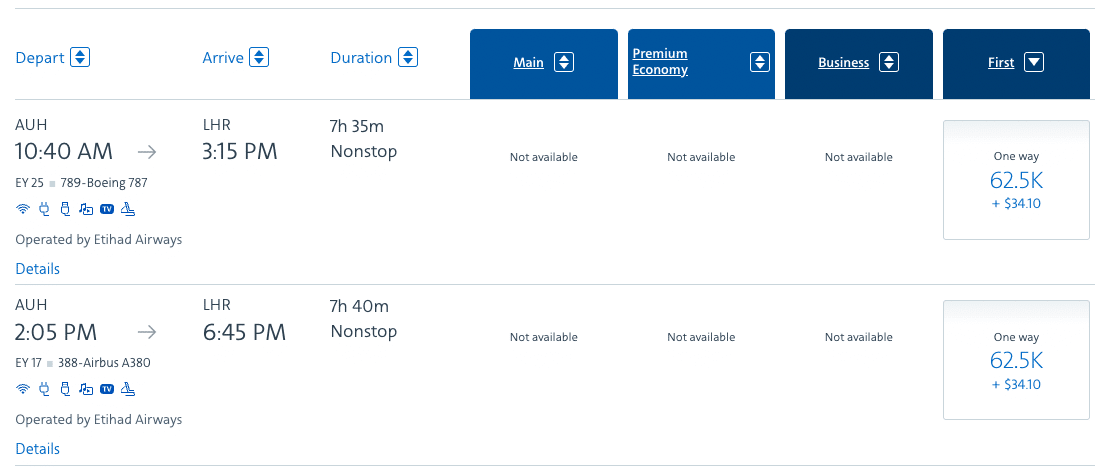The width and height of the screenshot is (1100, 471).
Task: Sort flights by Depart time
Action: click(x=81, y=57)
